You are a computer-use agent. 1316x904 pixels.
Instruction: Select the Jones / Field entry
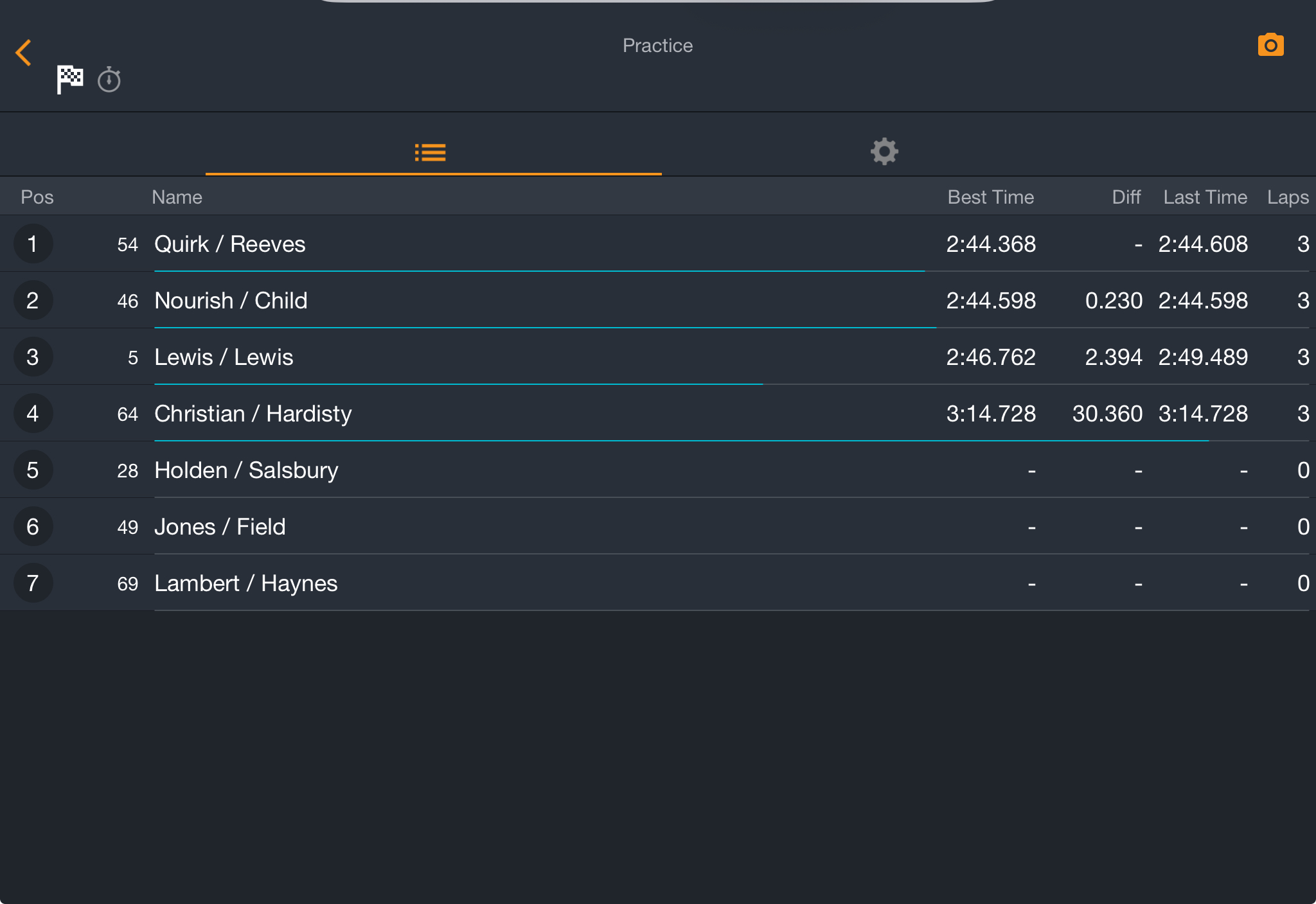pos(658,526)
